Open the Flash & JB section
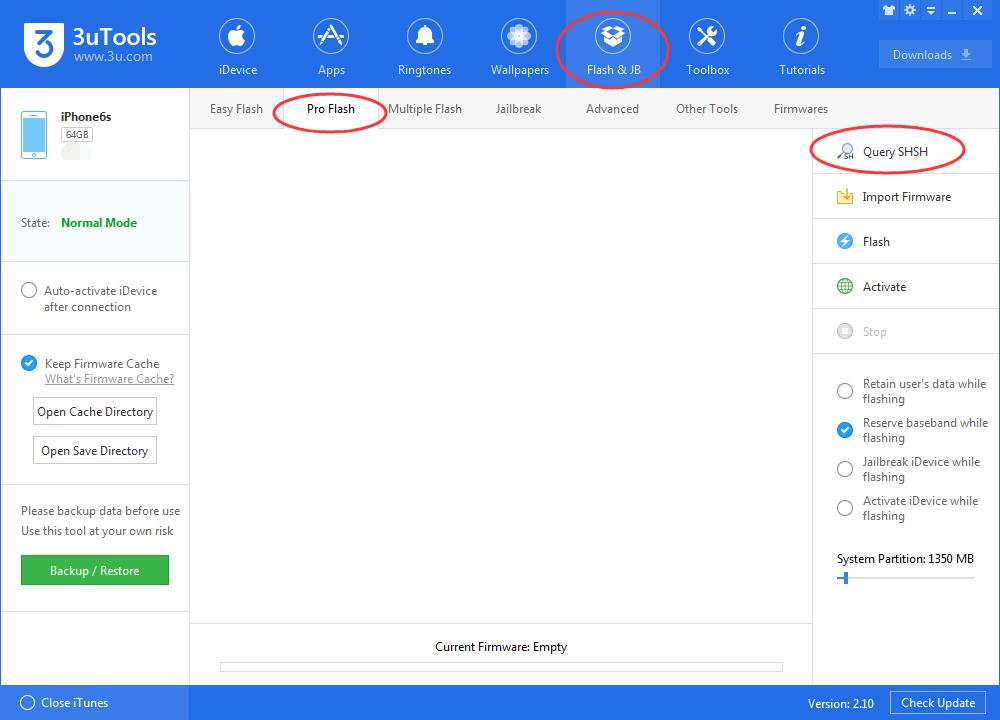This screenshot has height=720, width=1000. (x=613, y=46)
